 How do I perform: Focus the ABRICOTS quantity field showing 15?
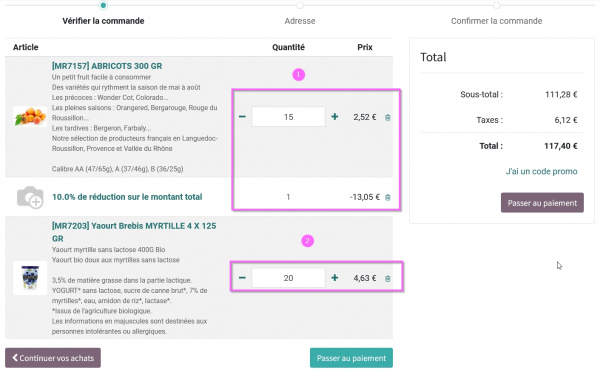[x=289, y=117]
